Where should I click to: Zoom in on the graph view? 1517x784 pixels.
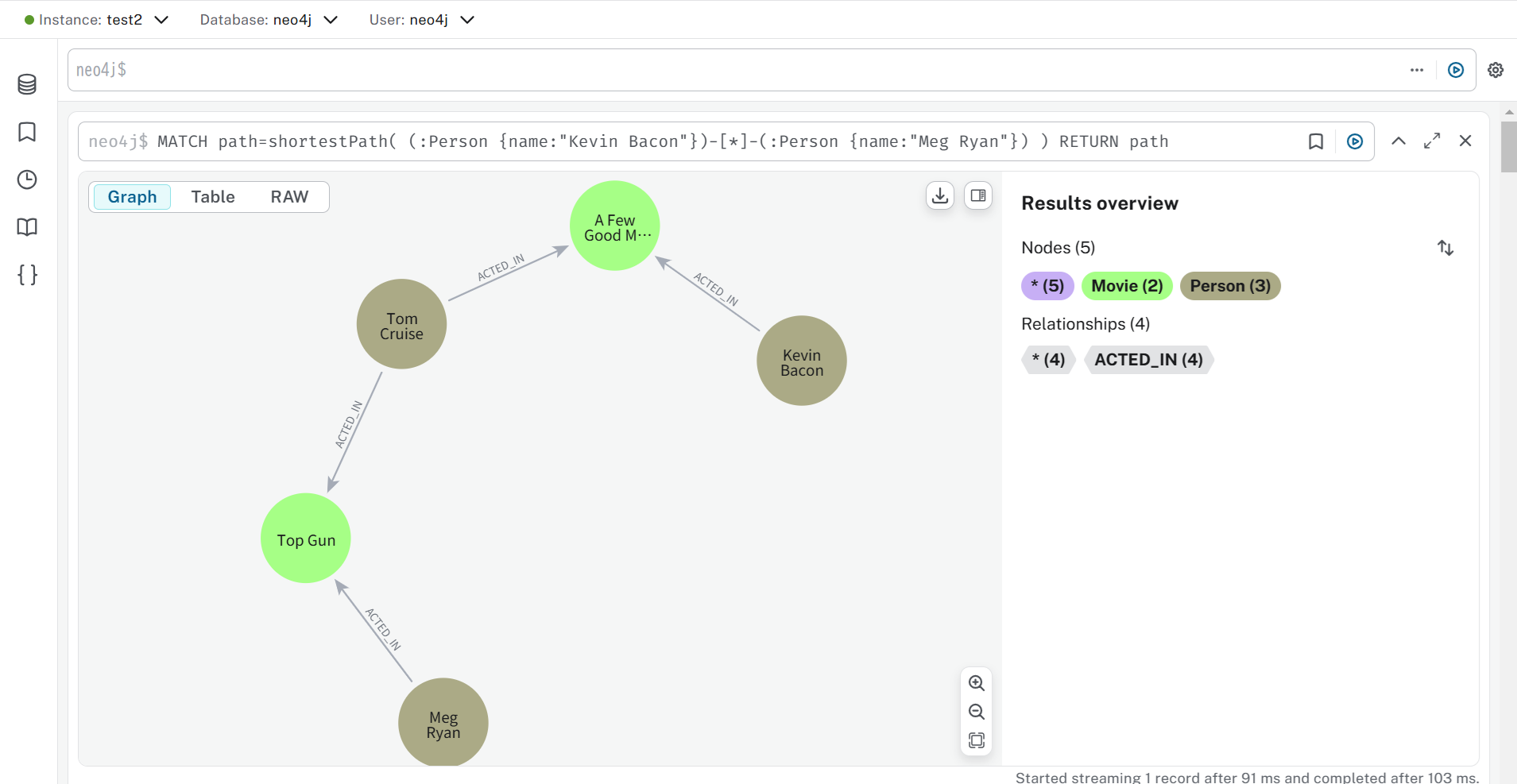[x=976, y=683]
